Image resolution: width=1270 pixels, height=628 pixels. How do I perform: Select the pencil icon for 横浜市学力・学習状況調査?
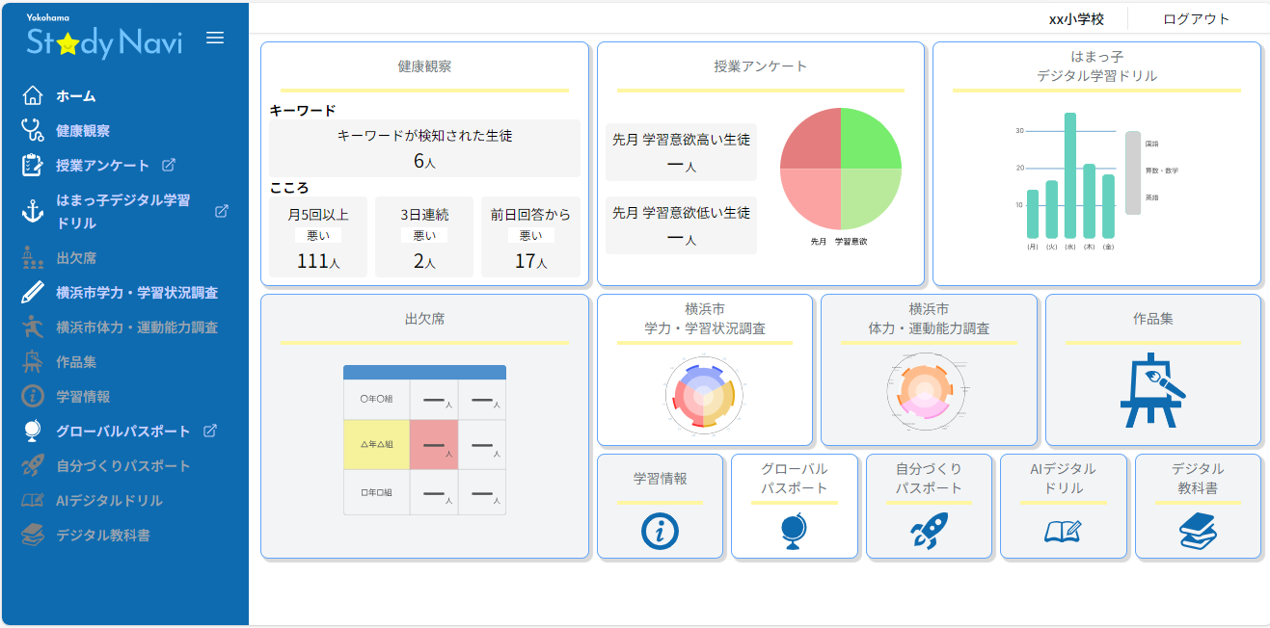(x=33, y=293)
